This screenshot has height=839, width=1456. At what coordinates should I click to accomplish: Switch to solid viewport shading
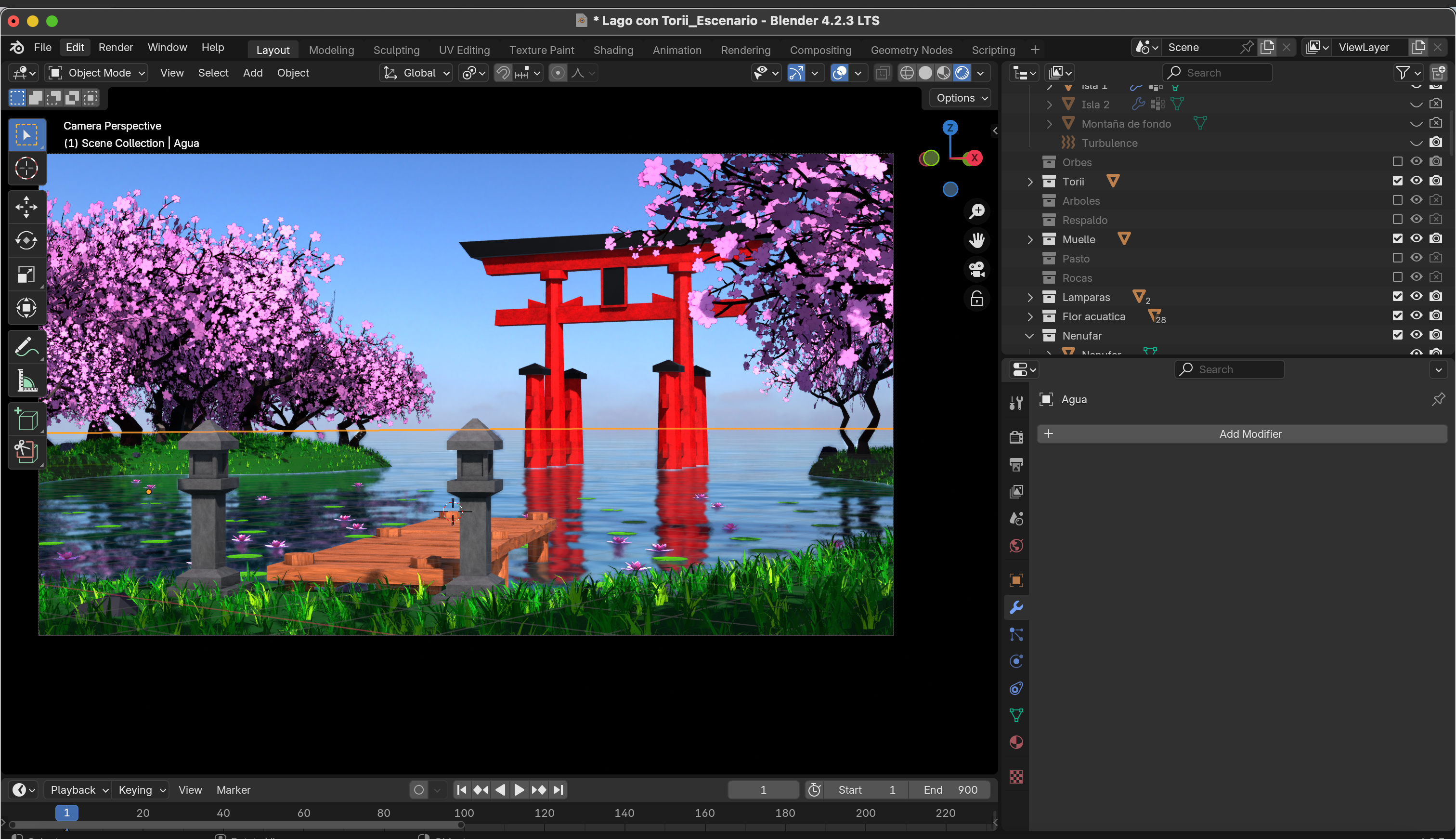(925, 73)
